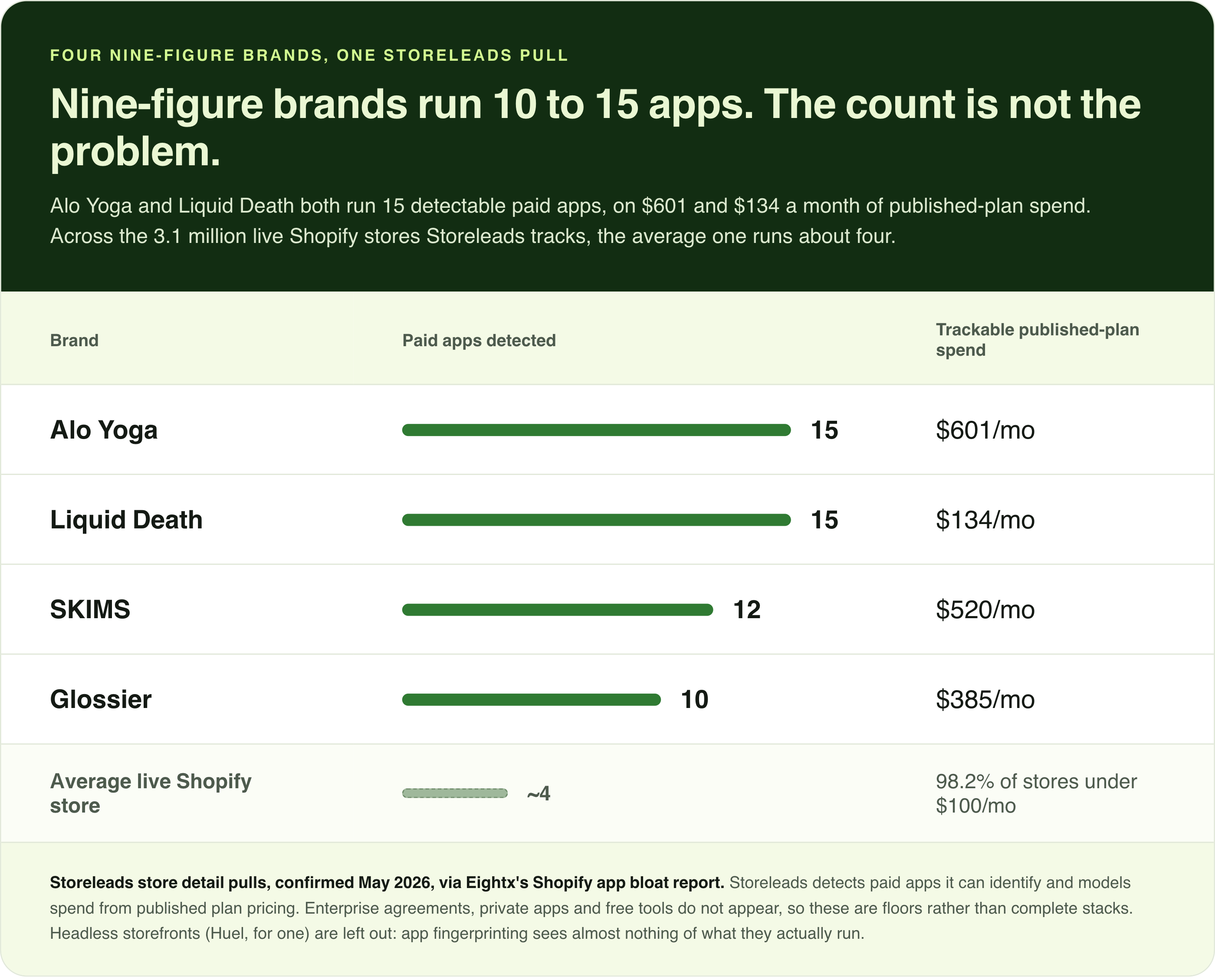Click the count '15' in Alo Yoga row
The image size is (1215, 980).
point(824,430)
